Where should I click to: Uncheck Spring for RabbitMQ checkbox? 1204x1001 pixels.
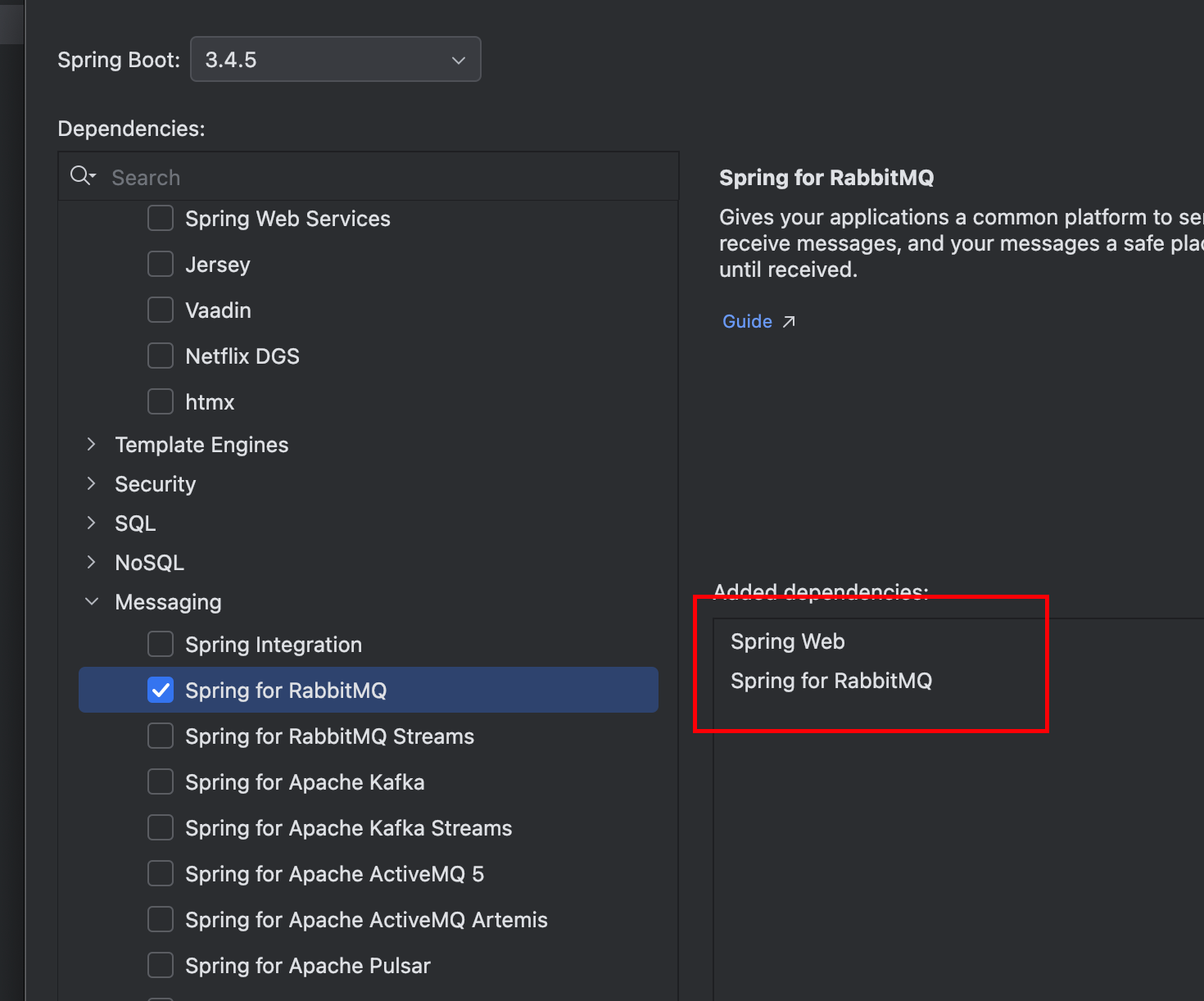(x=161, y=690)
